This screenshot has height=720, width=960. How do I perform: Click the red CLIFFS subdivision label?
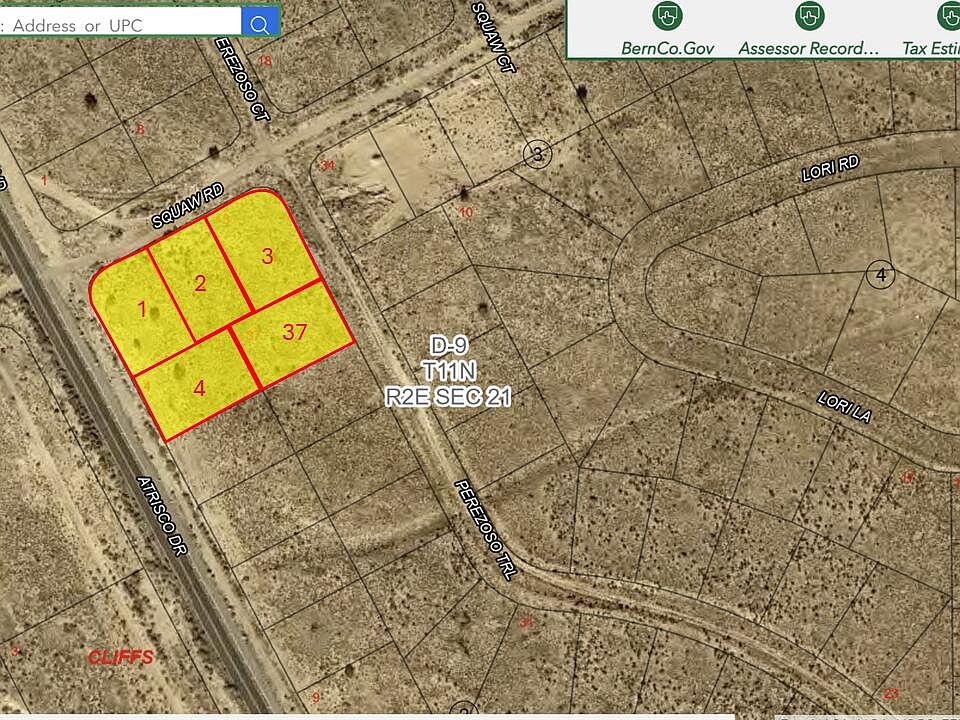coord(121,658)
